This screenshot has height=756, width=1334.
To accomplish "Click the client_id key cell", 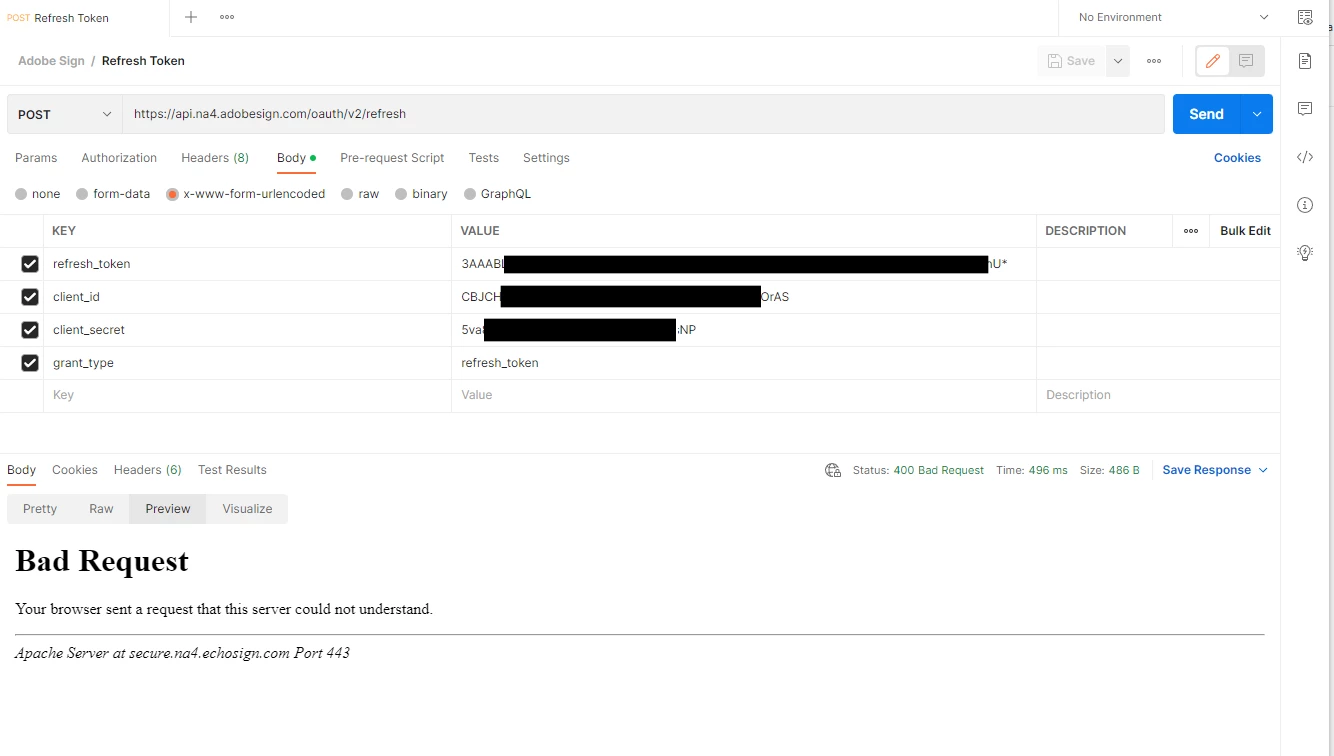I will point(247,297).
